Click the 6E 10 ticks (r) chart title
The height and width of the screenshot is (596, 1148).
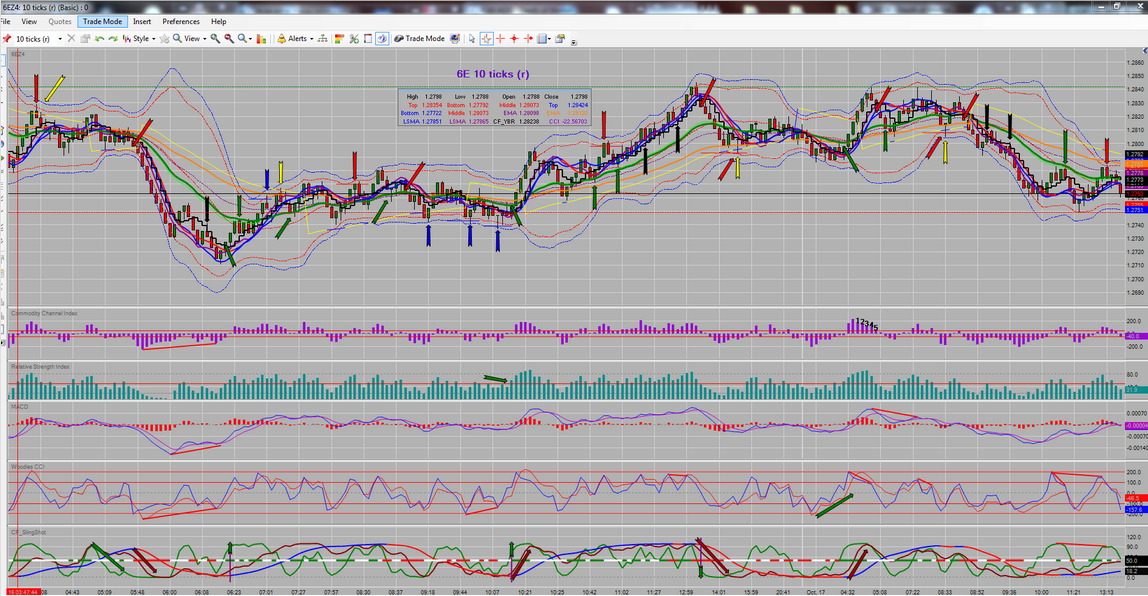click(x=493, y=74)
